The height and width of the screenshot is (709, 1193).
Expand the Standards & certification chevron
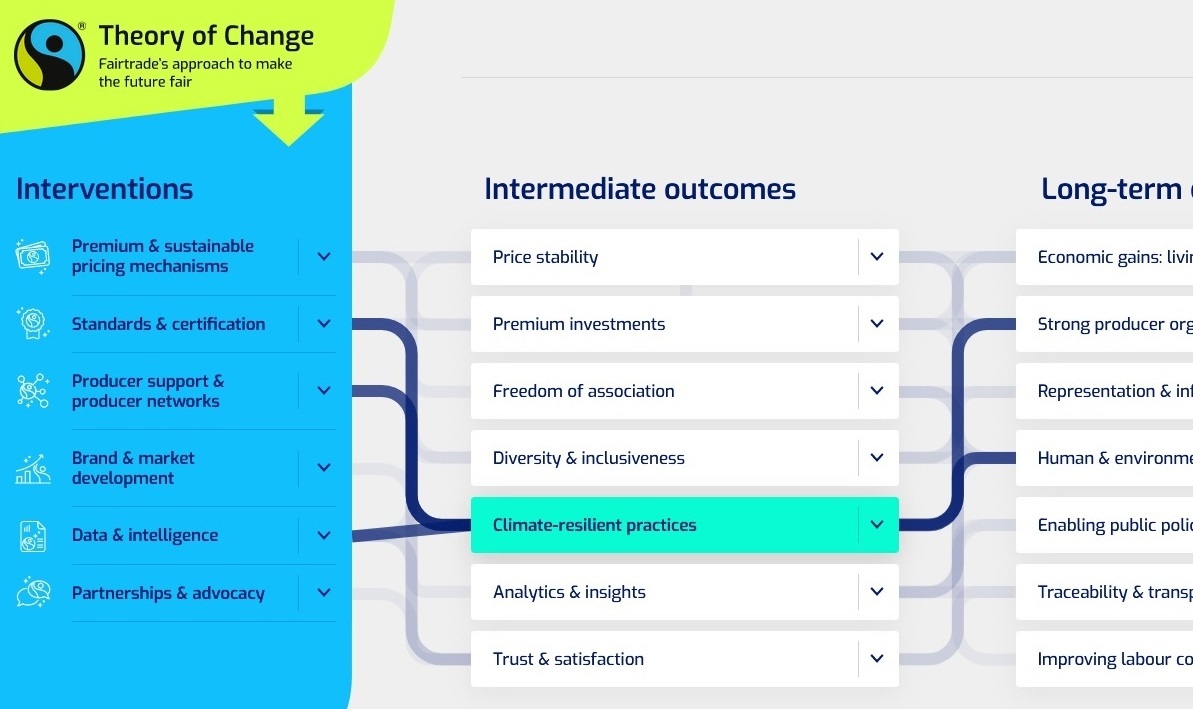(323, 323)
